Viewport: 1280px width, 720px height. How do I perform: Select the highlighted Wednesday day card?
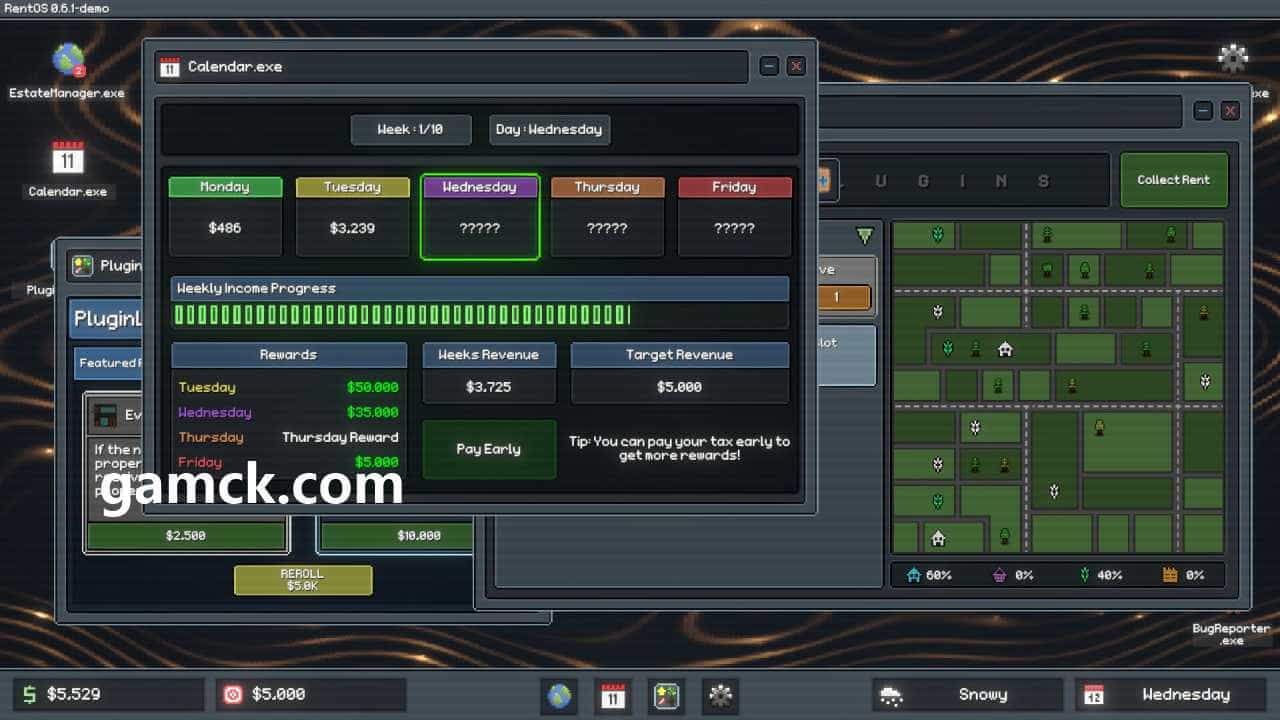(x=480, y=217)
